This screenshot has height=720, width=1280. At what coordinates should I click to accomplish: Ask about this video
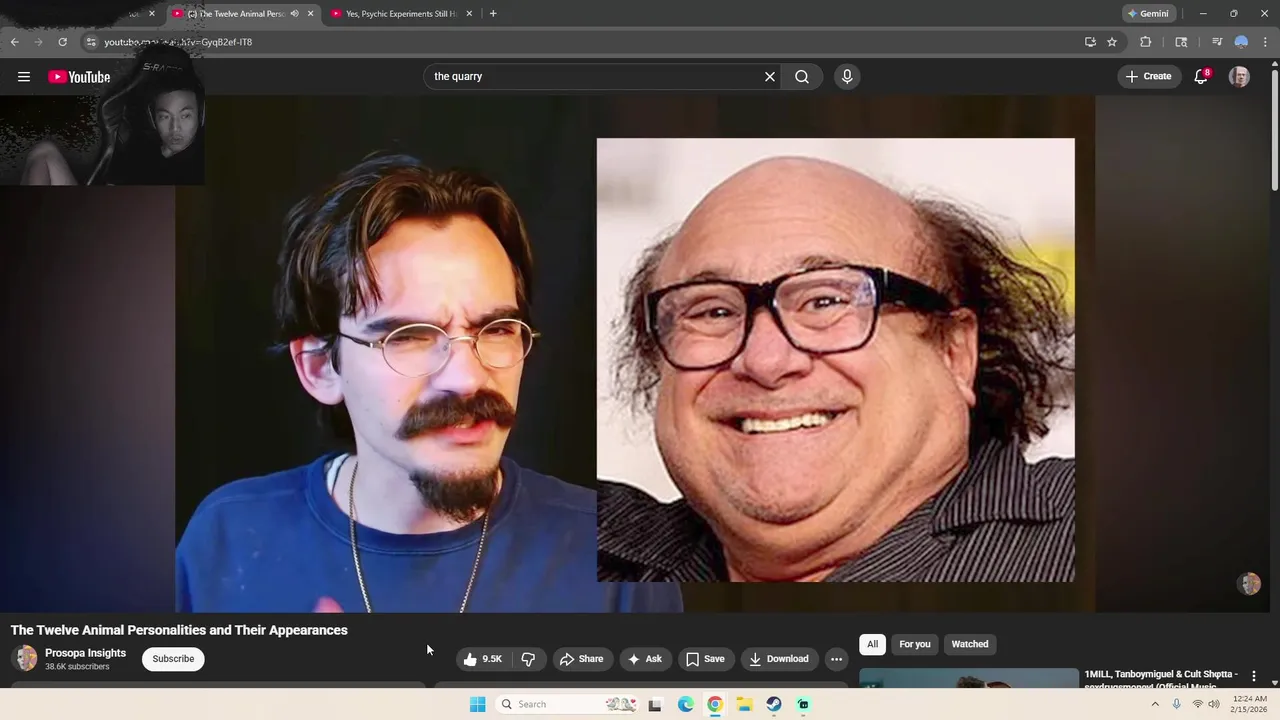[x=645, y=659]
